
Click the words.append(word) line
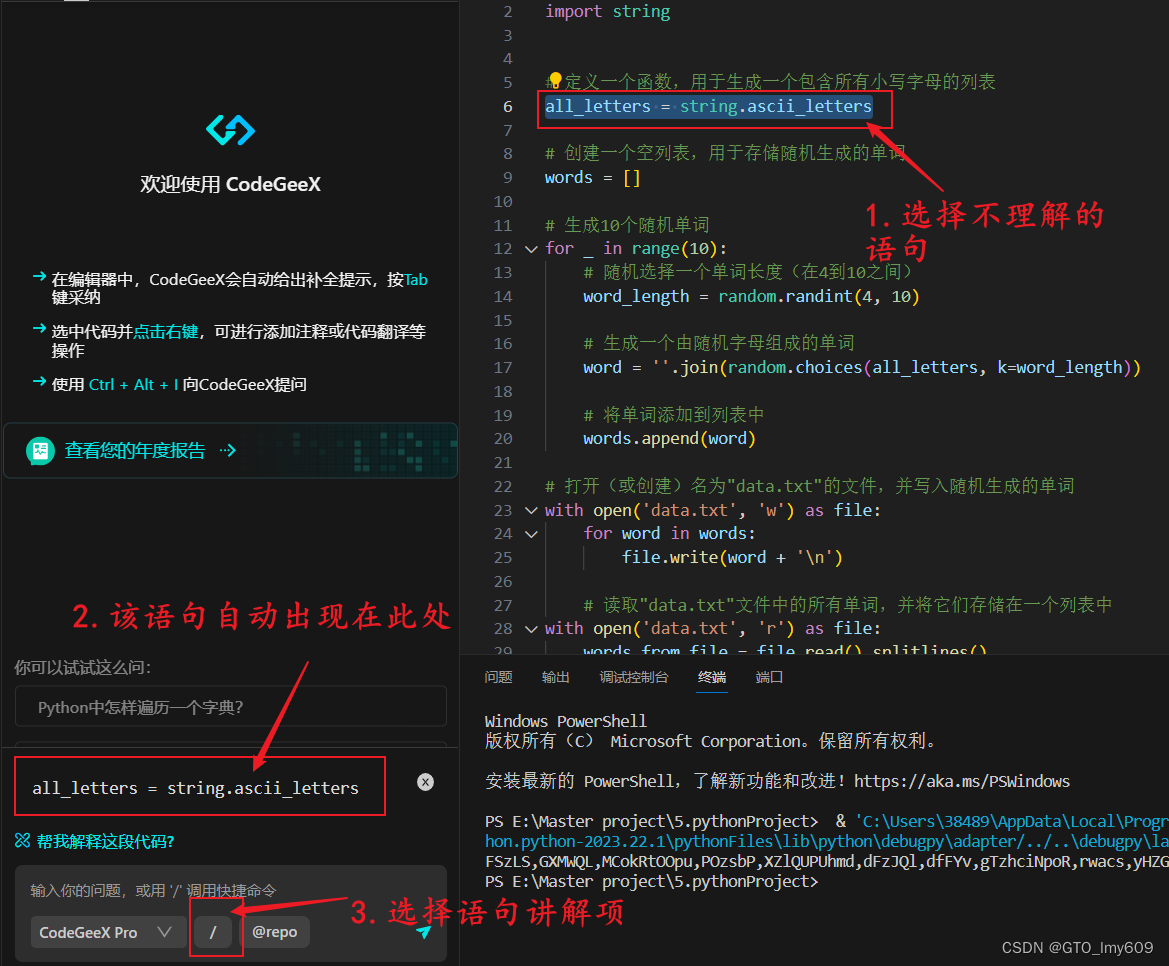[x=669, y=438]
